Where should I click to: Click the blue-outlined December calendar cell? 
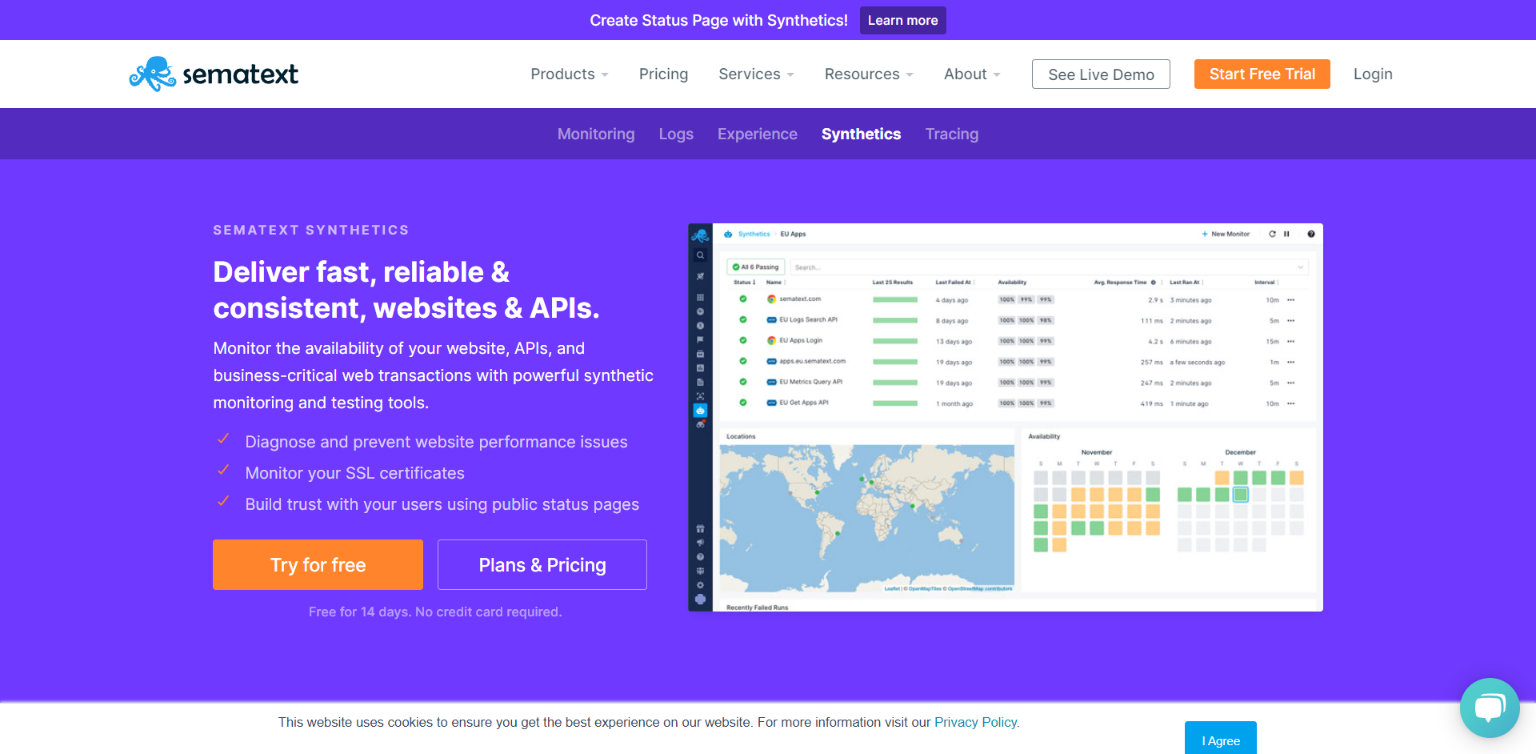(1241, 494)
